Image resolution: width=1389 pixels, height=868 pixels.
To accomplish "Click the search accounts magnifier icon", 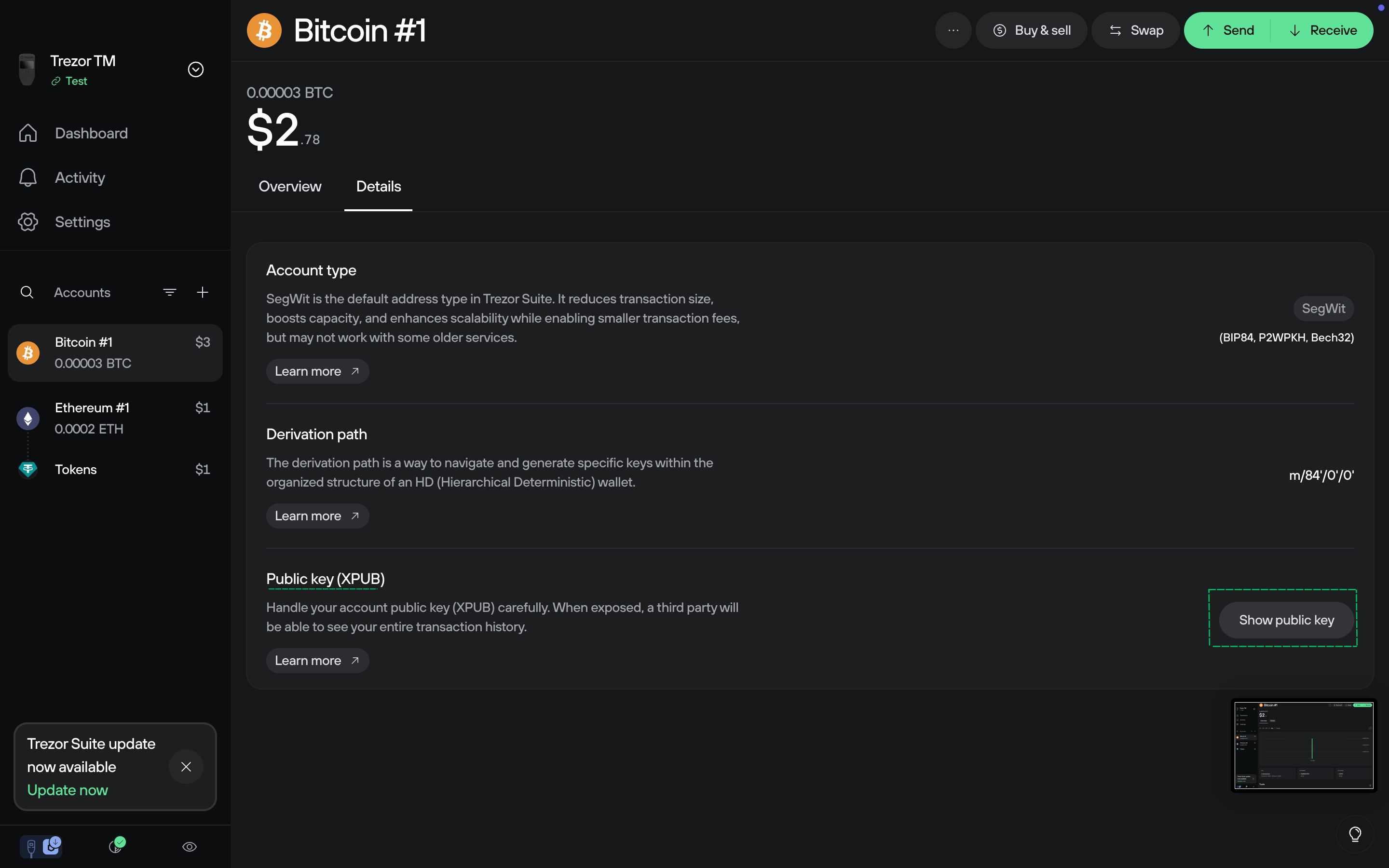I will (x=27, y=292).
